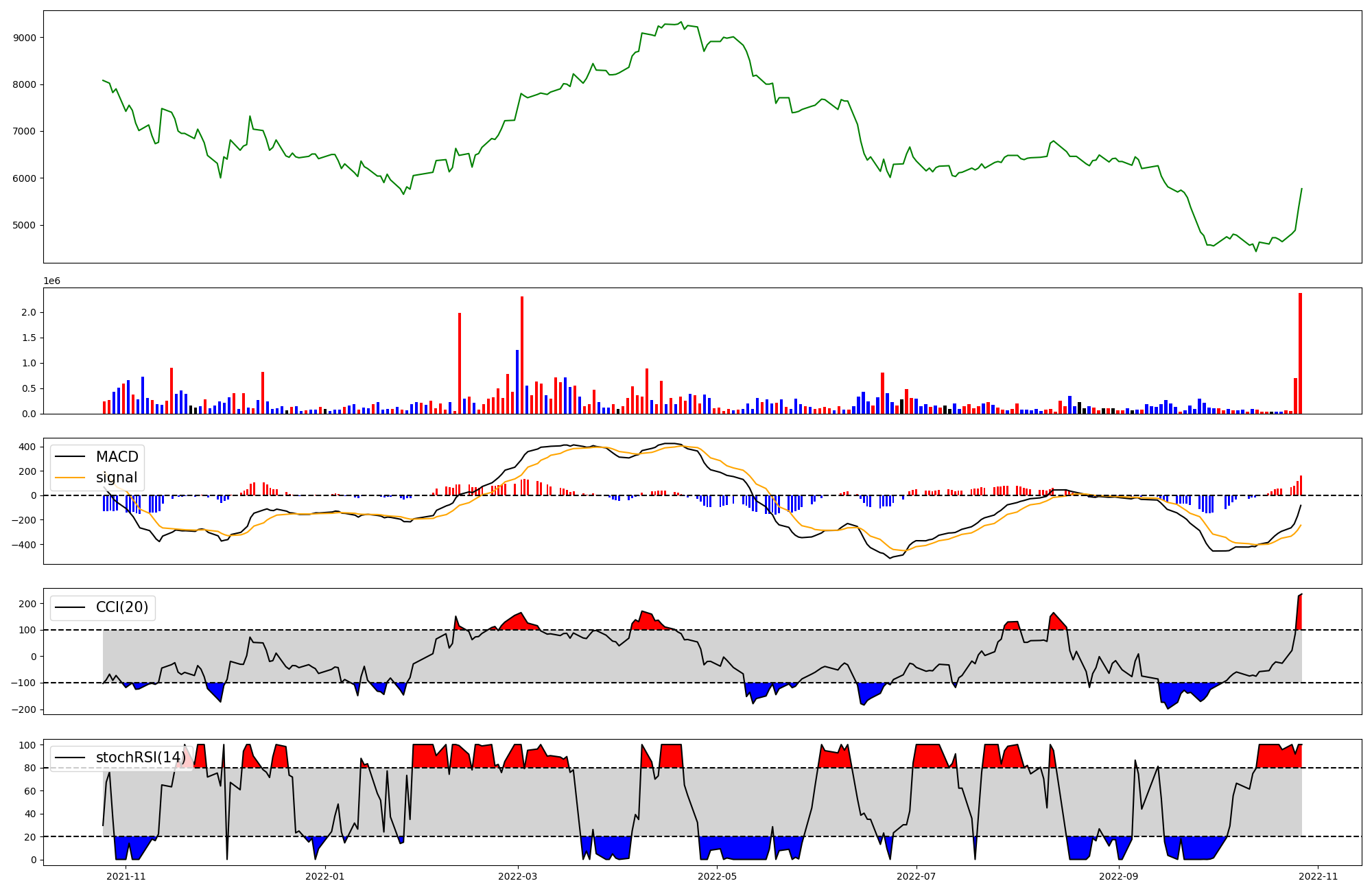The width and height of the screenshot is (1372, 892).
Task: Click the 80 tick on stochRSI axis
Action: pyautogui.click(x=30, y=768)
